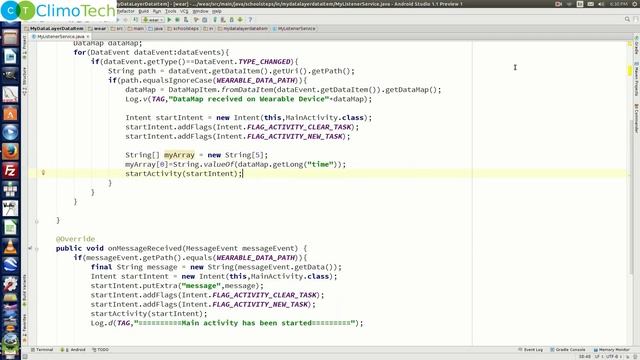Open the Tools menu
Screen dimensions: 640x360
click(x=171, y=11)
